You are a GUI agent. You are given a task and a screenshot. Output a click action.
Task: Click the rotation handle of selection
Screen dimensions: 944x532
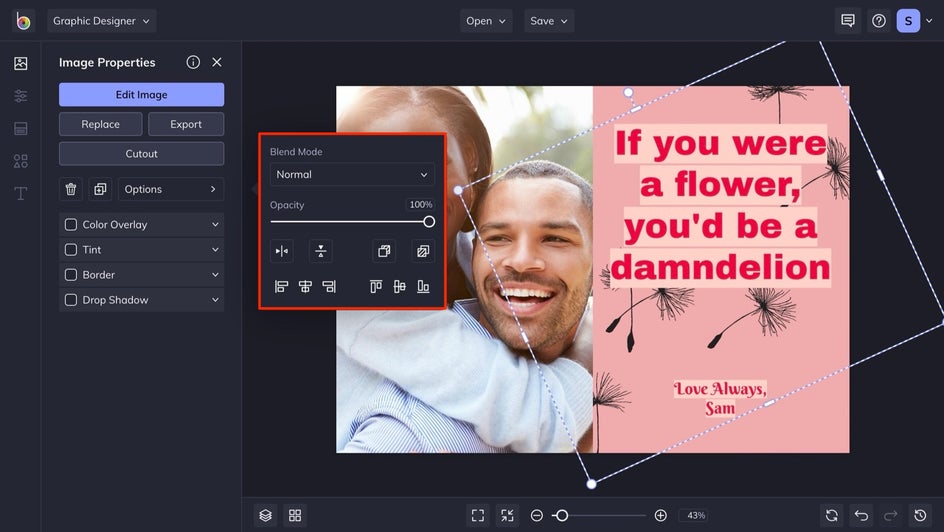coord(628,93)
